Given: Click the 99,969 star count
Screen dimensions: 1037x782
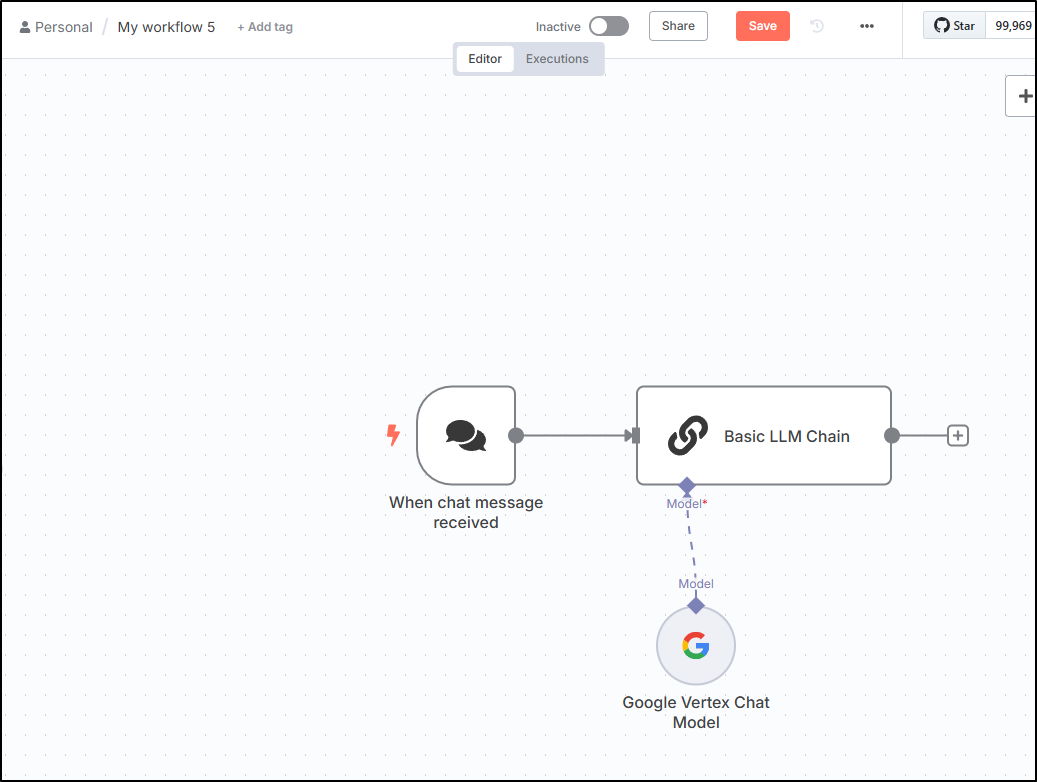Looking at the screenshot, I should pos(1013,26).
